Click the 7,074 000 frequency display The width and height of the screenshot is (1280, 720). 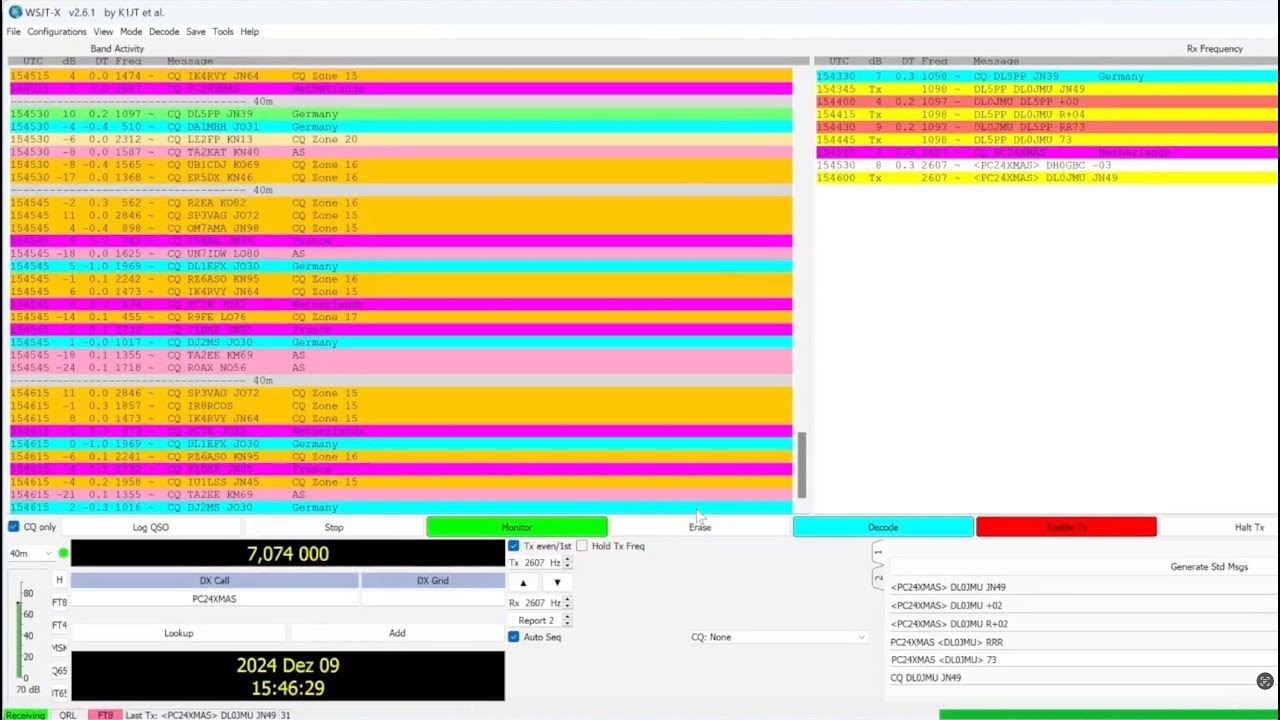click(x=288, y=553)
